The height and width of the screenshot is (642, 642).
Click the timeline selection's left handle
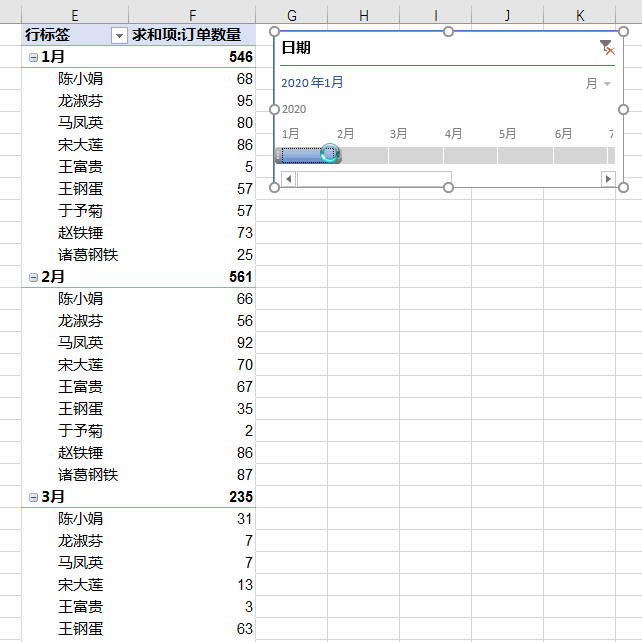(x=278, y=155)
